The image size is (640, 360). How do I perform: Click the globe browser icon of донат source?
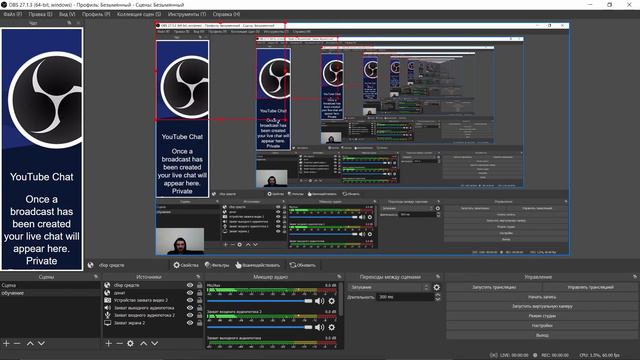(107, 293)
